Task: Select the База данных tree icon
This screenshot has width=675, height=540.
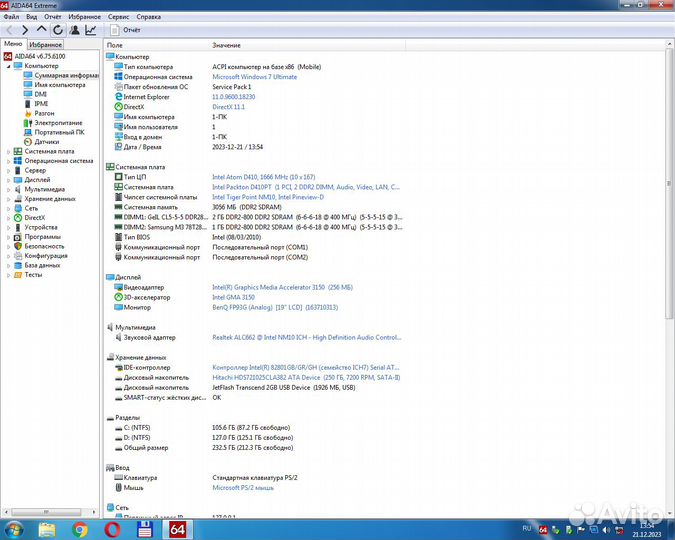Action: click(x=18, y=265)
